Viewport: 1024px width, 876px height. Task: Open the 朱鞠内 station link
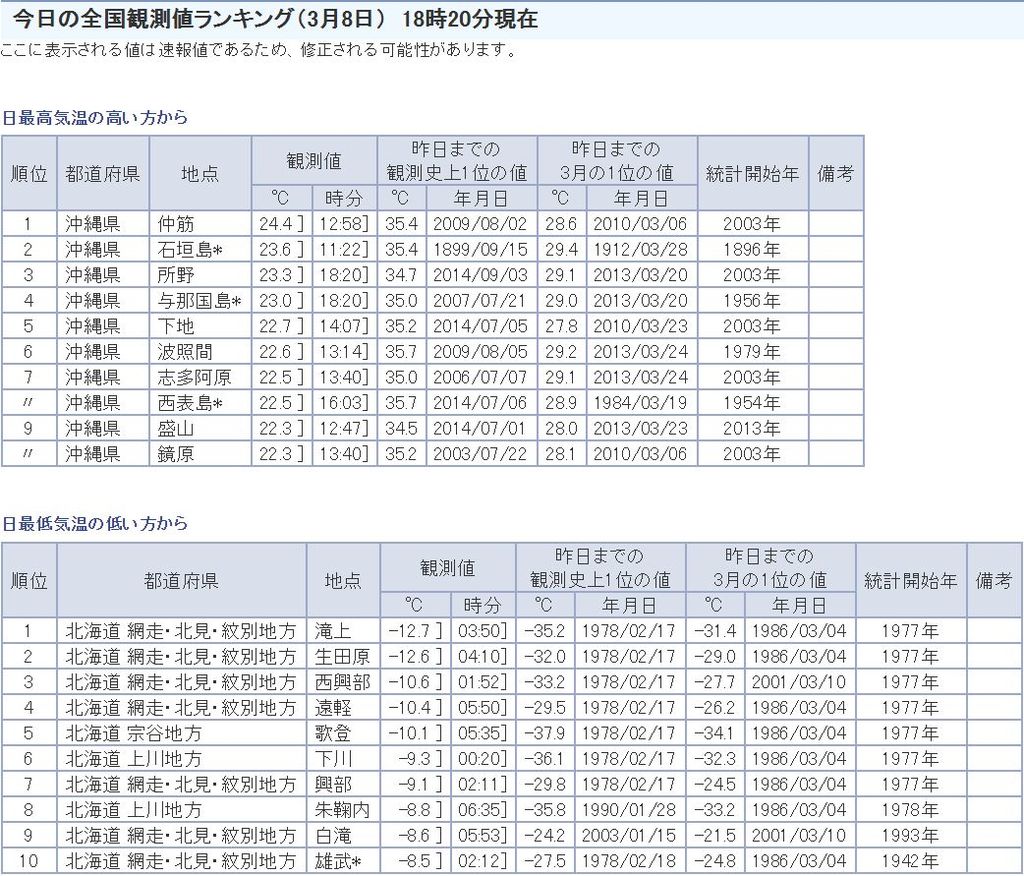coord(341,810)
